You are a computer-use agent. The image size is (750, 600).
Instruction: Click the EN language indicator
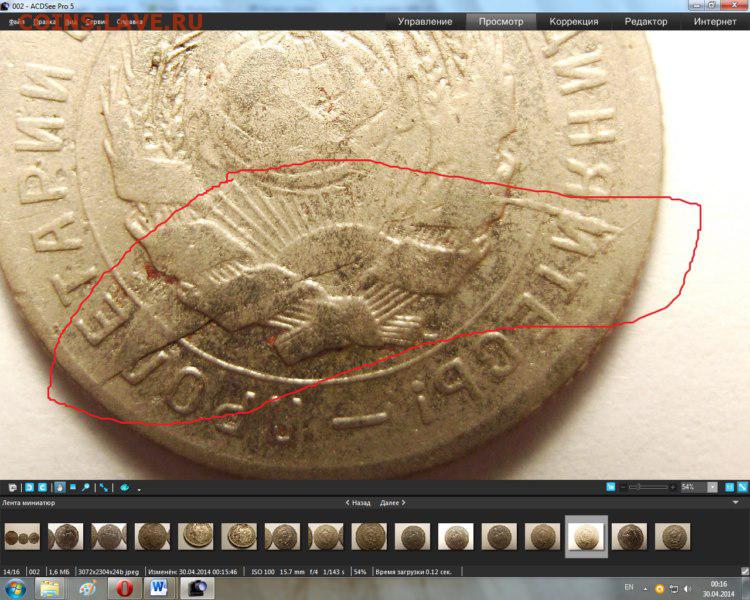click(x=629, y=587)
